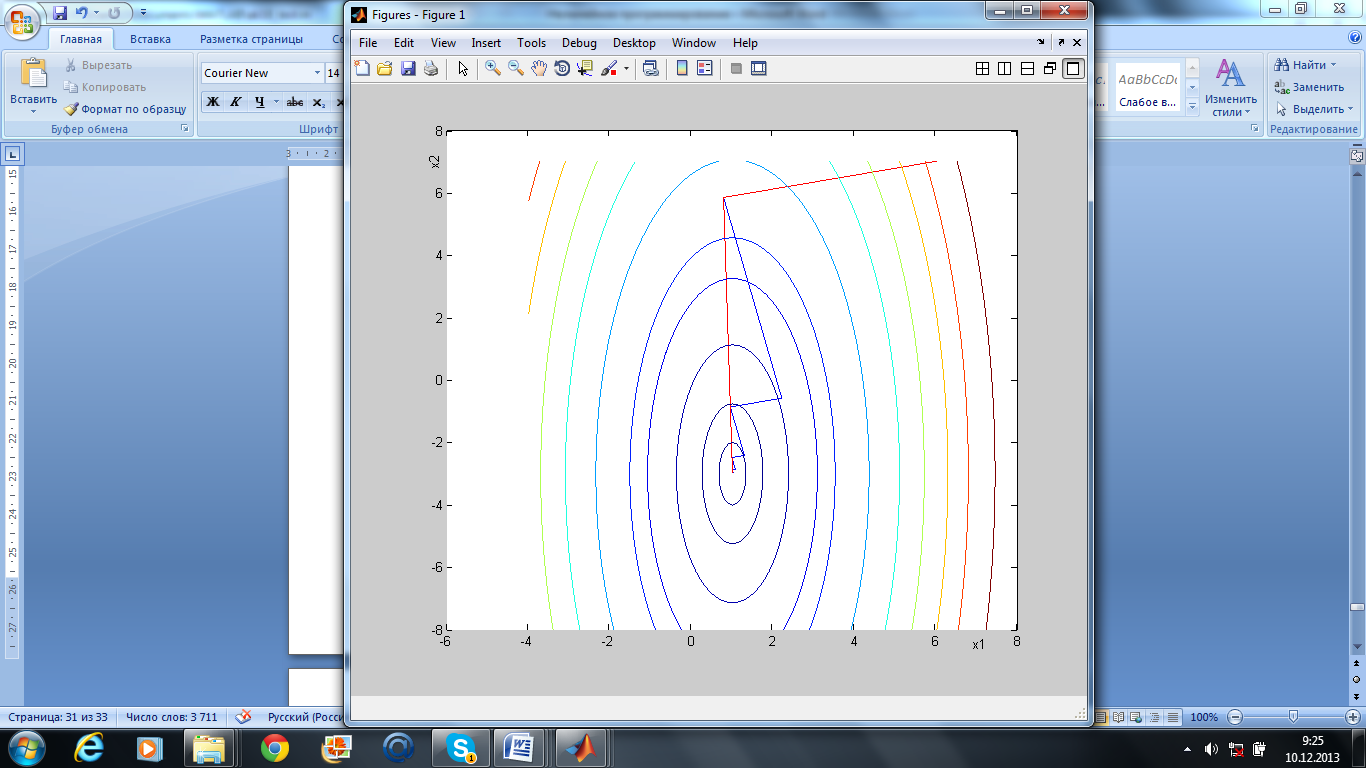The height and width of the screenshot is (768, 1366).
Task: Click the Найти find button
Action: click(x=1308, y=65)
